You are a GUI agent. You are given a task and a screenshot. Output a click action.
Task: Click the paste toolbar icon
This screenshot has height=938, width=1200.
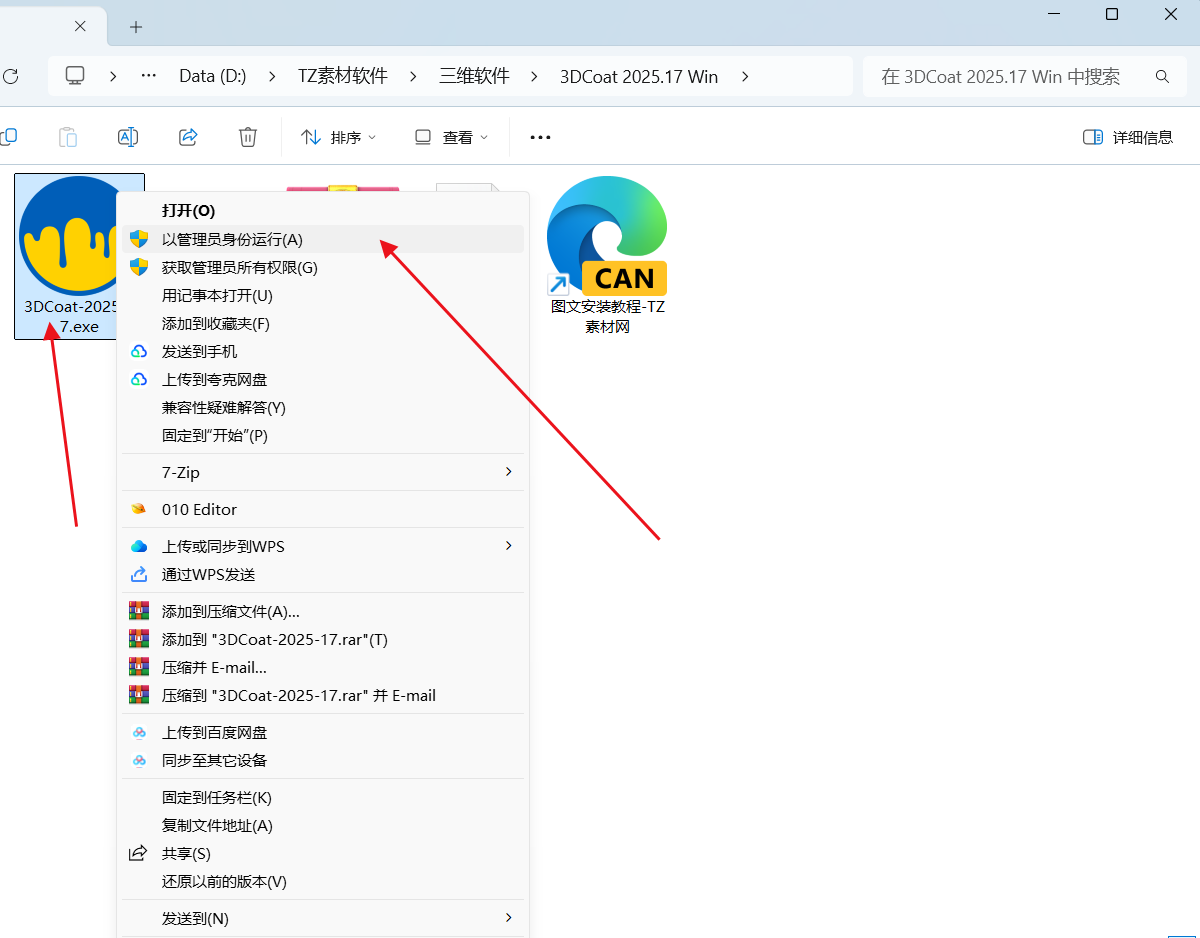[68, 137]
